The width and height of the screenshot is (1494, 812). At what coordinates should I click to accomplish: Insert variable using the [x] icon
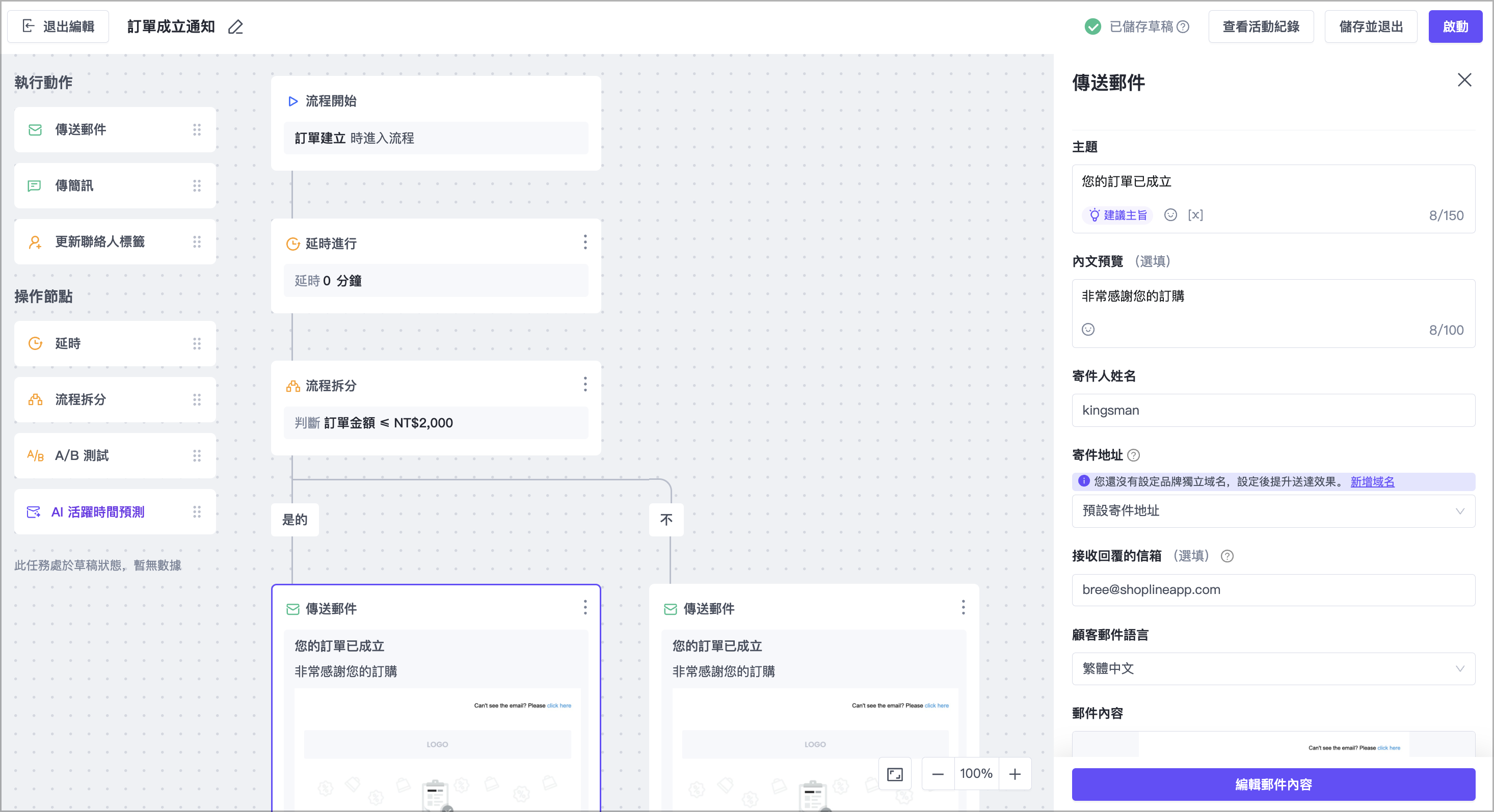tap(1195, 215)
